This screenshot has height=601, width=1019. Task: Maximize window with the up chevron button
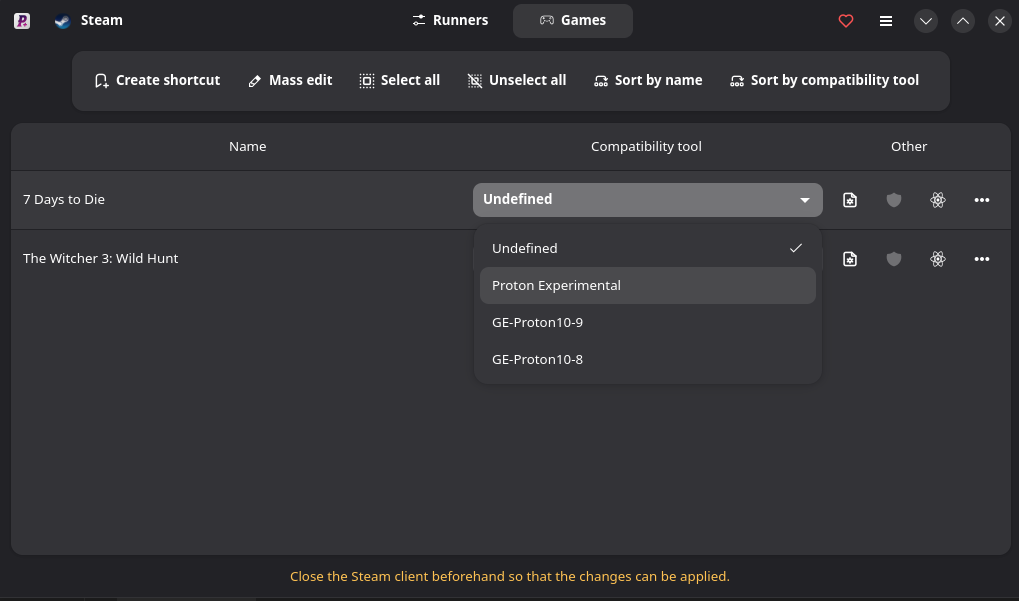(962, 21)
